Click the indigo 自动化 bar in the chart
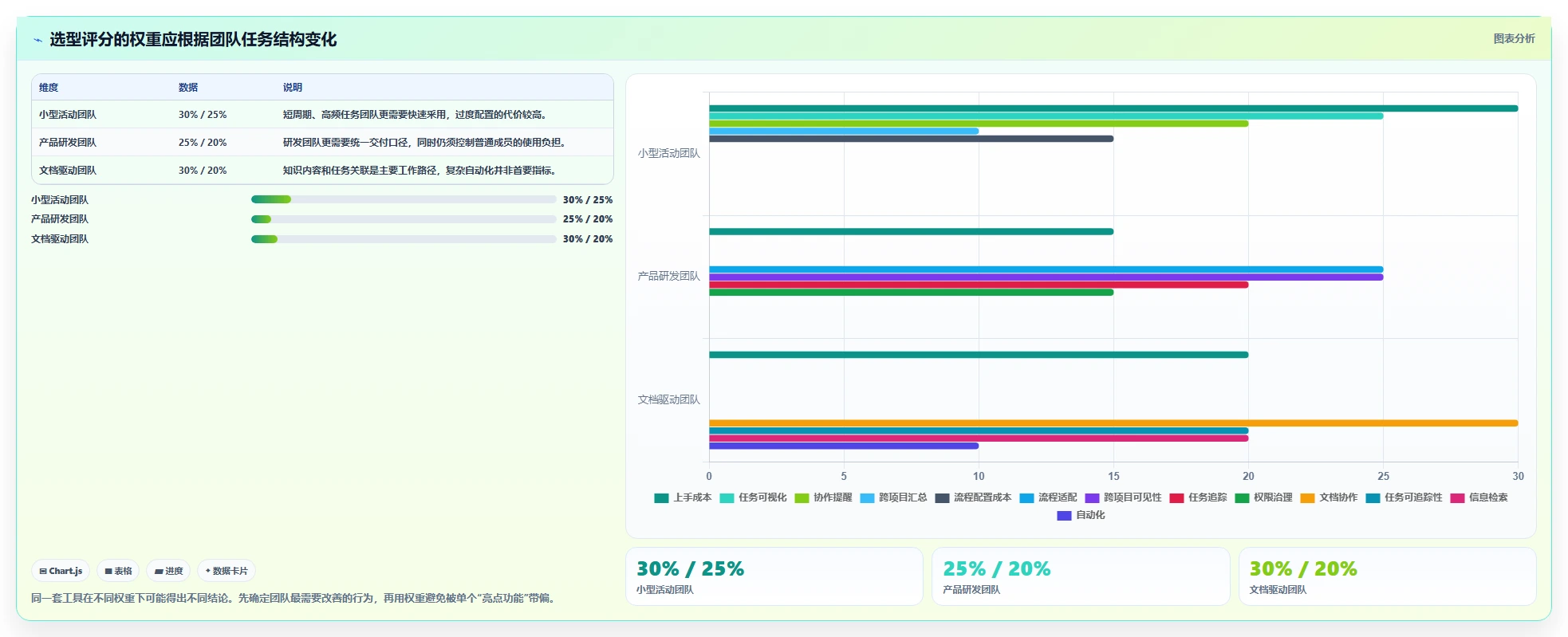The image size is (1568, 637). 844,446
